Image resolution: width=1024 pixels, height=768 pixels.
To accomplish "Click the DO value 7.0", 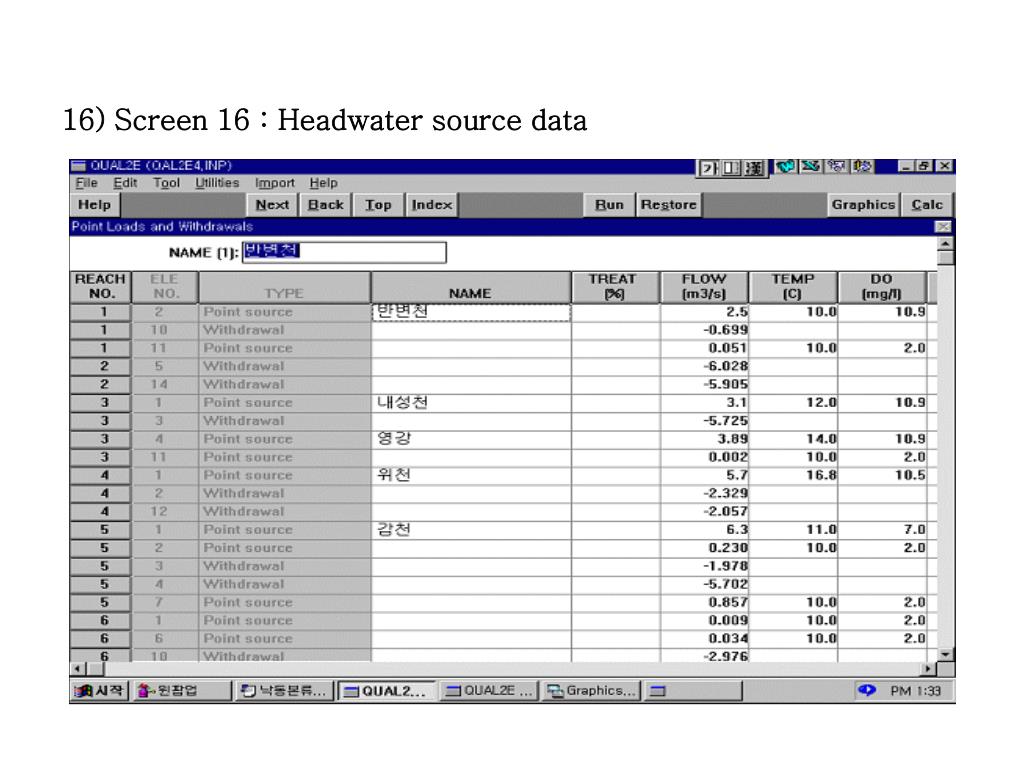I will coord(914,530).
